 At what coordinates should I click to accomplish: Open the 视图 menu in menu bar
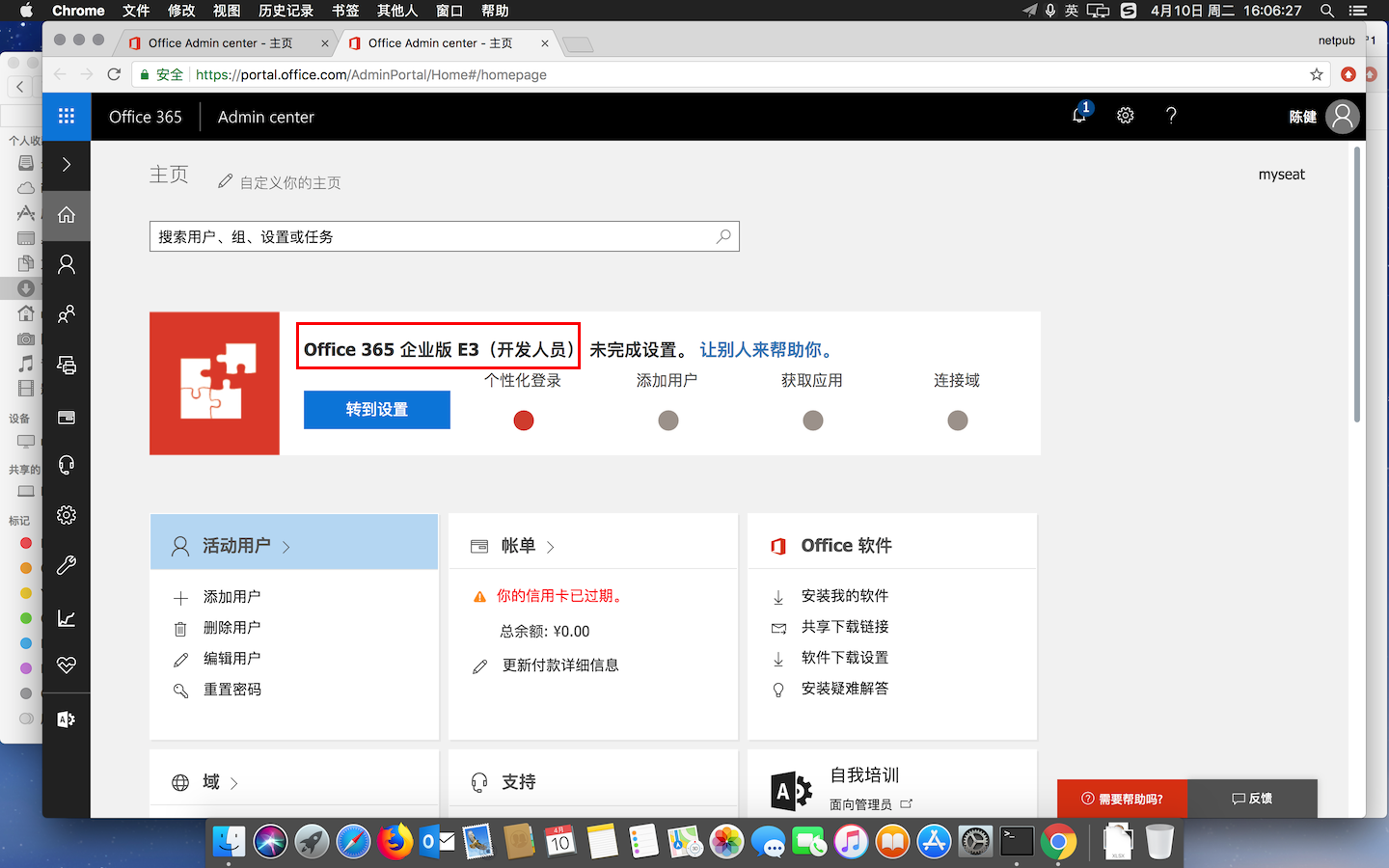227,11
